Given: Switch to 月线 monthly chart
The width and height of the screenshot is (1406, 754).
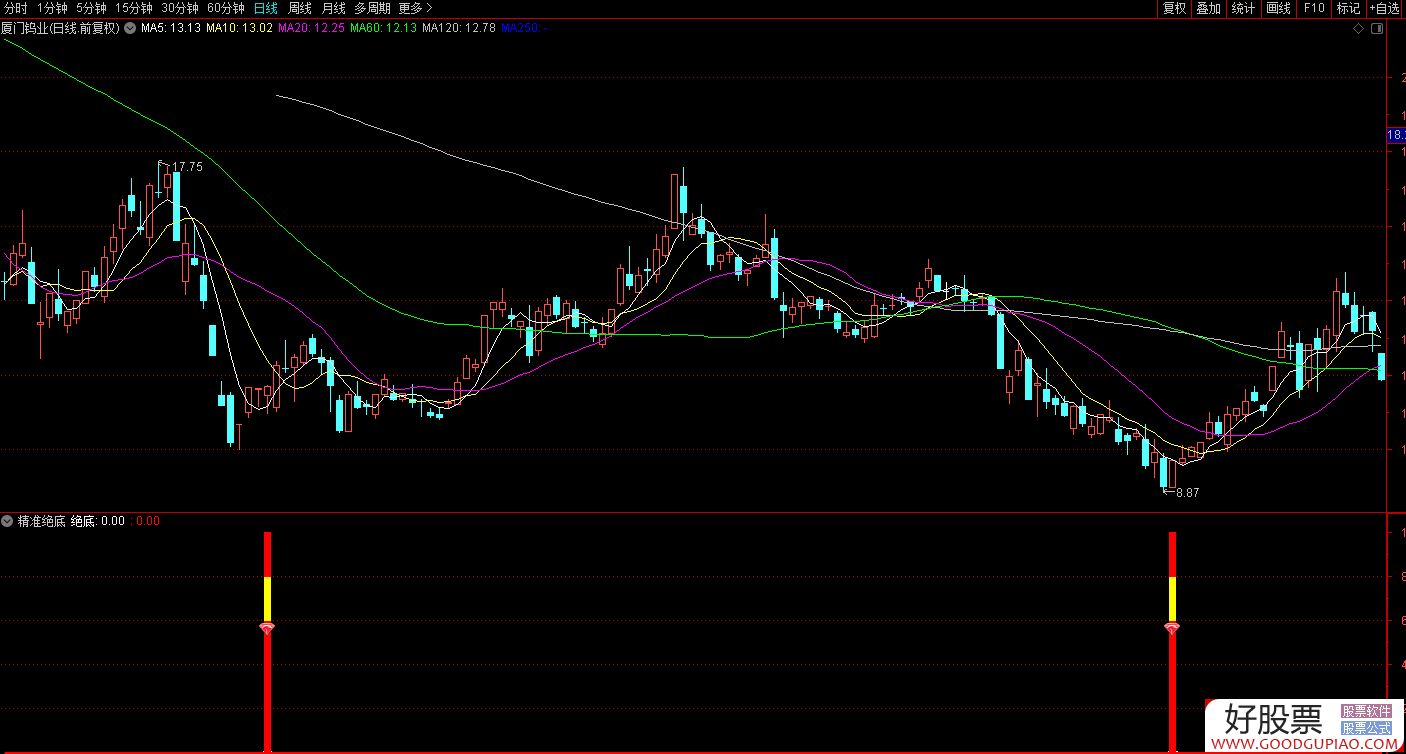Looking at the screenshot, I should coord(333,8).
